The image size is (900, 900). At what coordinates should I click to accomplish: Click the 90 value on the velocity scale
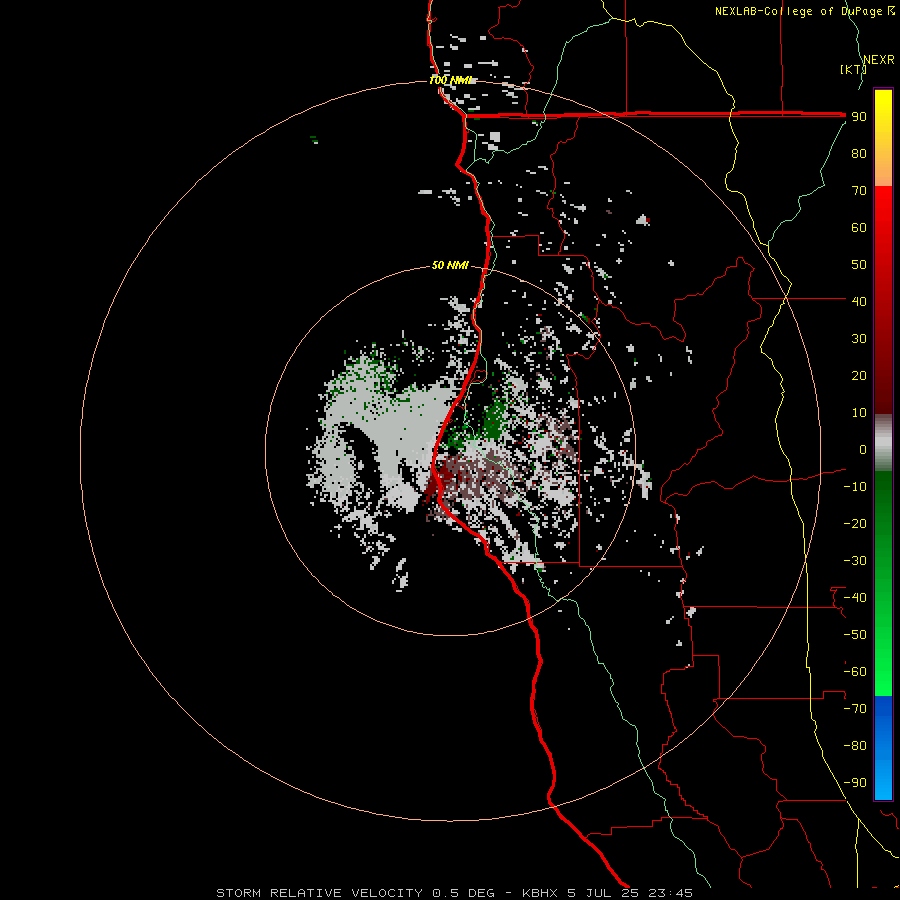859,117
